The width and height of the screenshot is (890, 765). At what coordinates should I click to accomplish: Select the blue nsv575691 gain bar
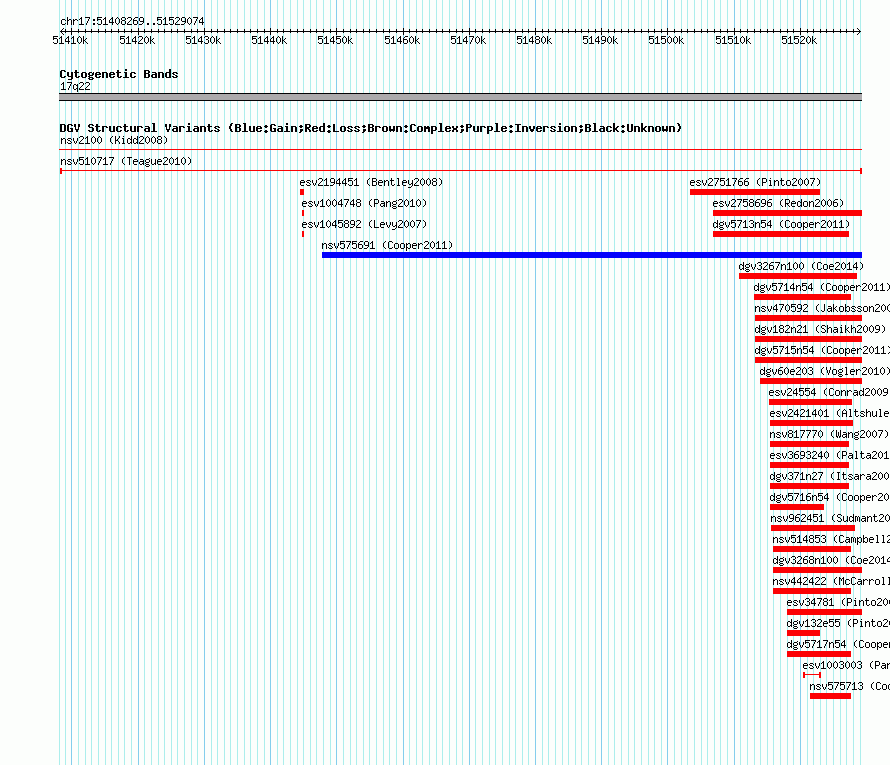click(591, 255)
